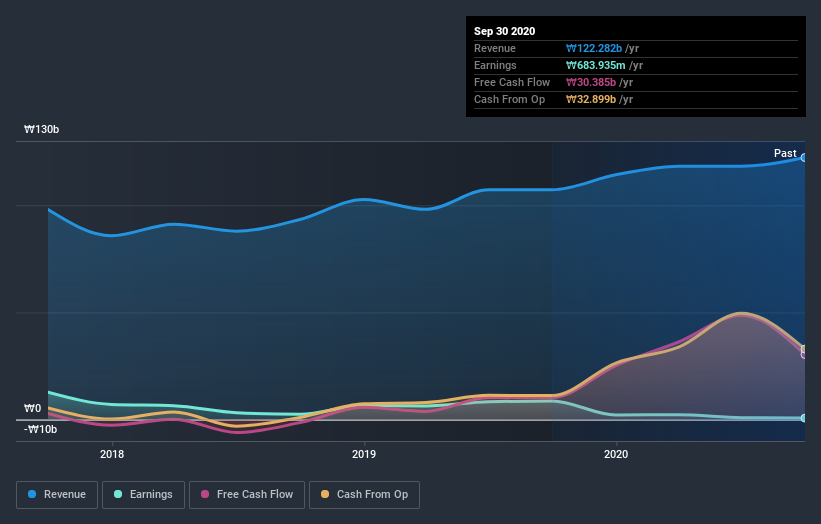Screen dimensions: 821x524
Task: Click the -₩10b y-axis label
Action: [x=40, y=429]
